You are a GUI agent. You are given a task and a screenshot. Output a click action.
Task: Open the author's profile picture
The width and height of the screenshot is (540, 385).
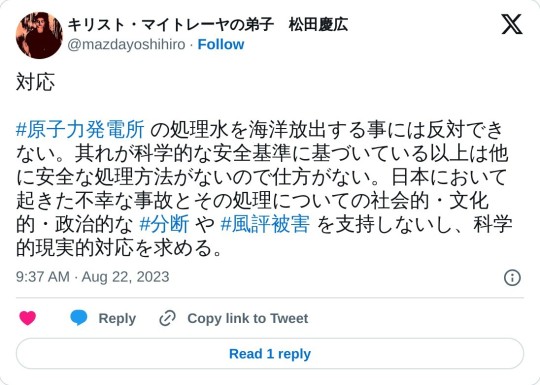pyautogui.click(x=39, y=35)
